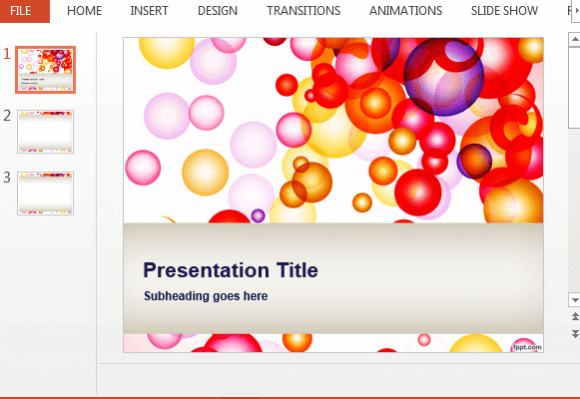Switch to the HOME ribbon tab

(x=84, y=11)
